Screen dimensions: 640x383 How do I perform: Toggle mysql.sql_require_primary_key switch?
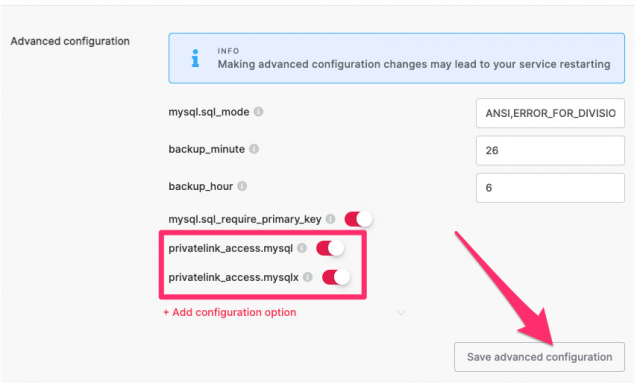pyautogui.click(x=358, y=219)
